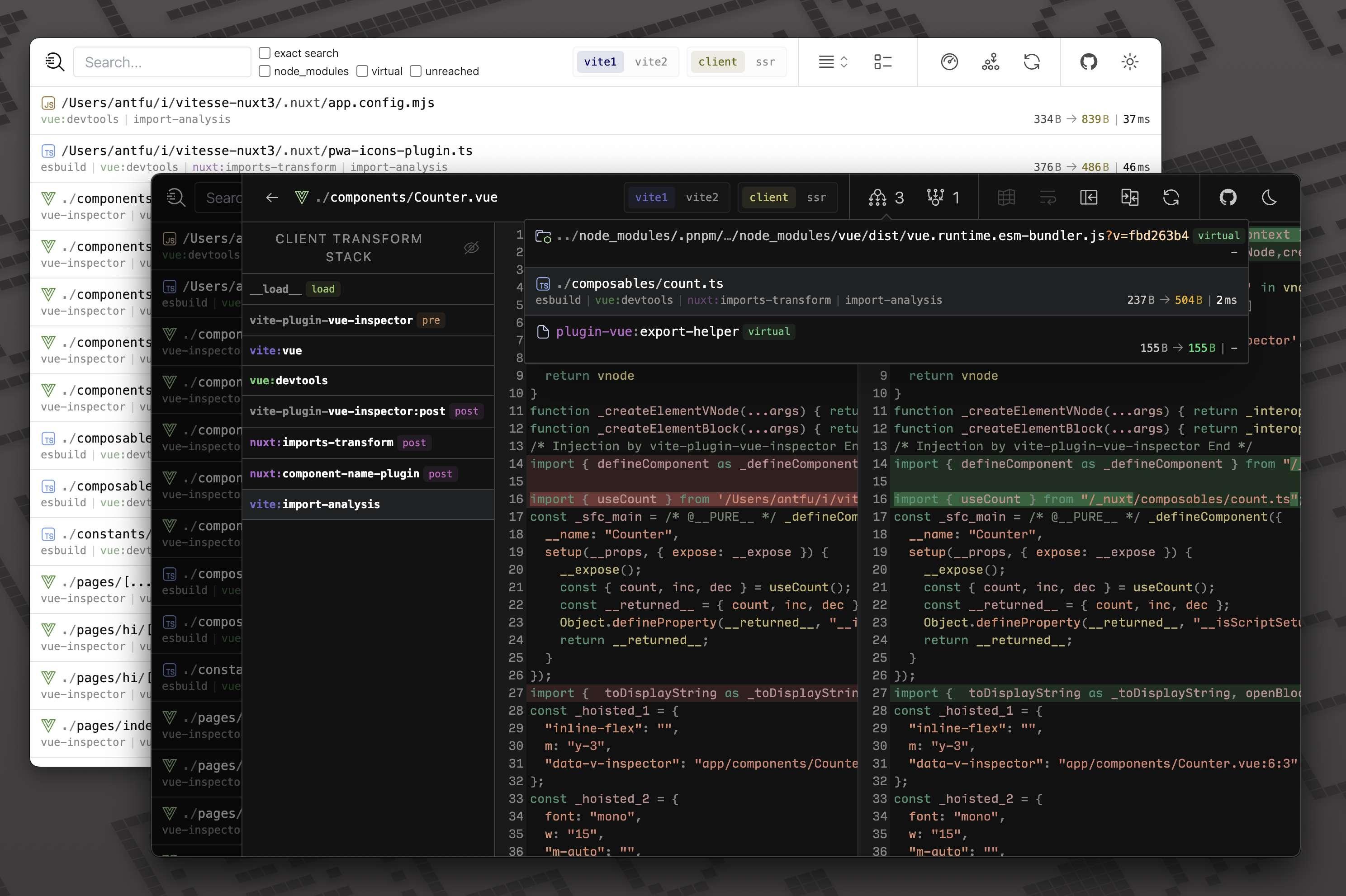
Task: Collapse the transform stack sidebar panel
Action: click(x=1089, y=197)
